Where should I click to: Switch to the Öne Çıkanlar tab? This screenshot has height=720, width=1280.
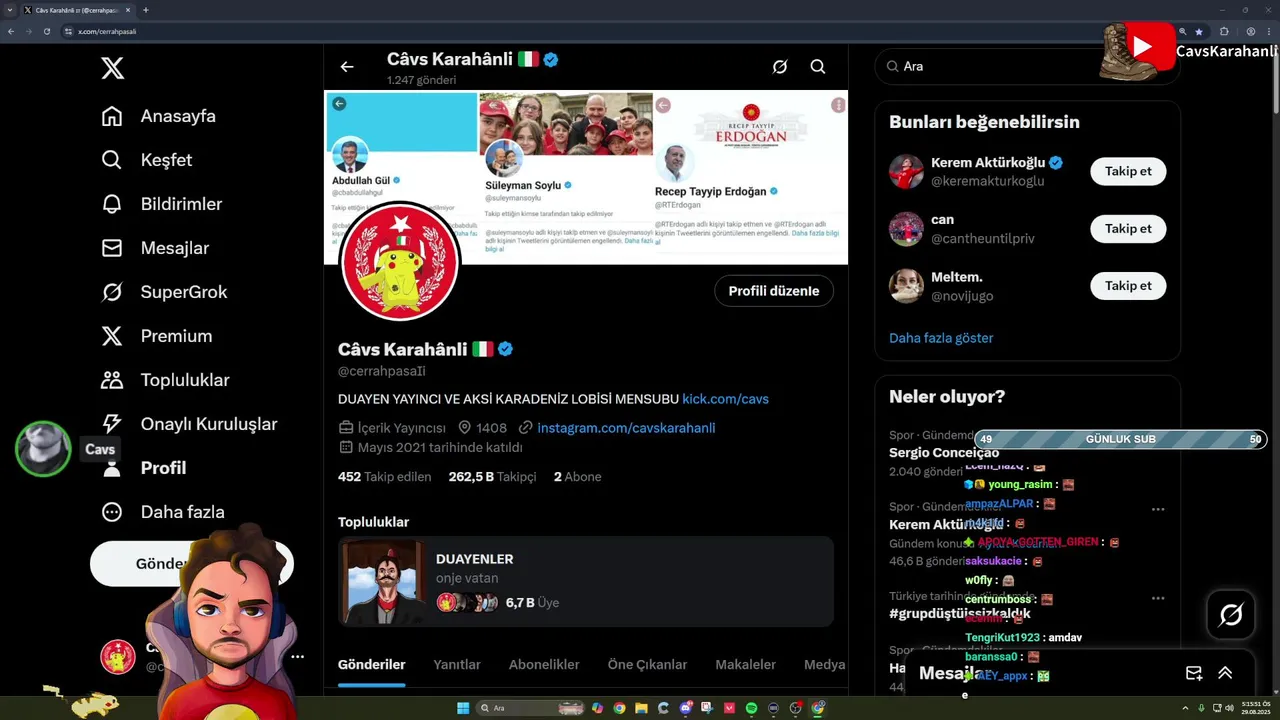647,665
